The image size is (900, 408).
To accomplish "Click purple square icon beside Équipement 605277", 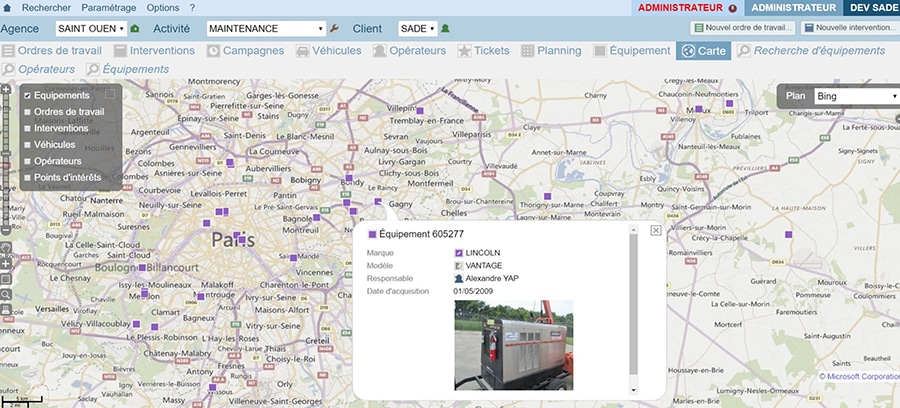I will (373, 234).
